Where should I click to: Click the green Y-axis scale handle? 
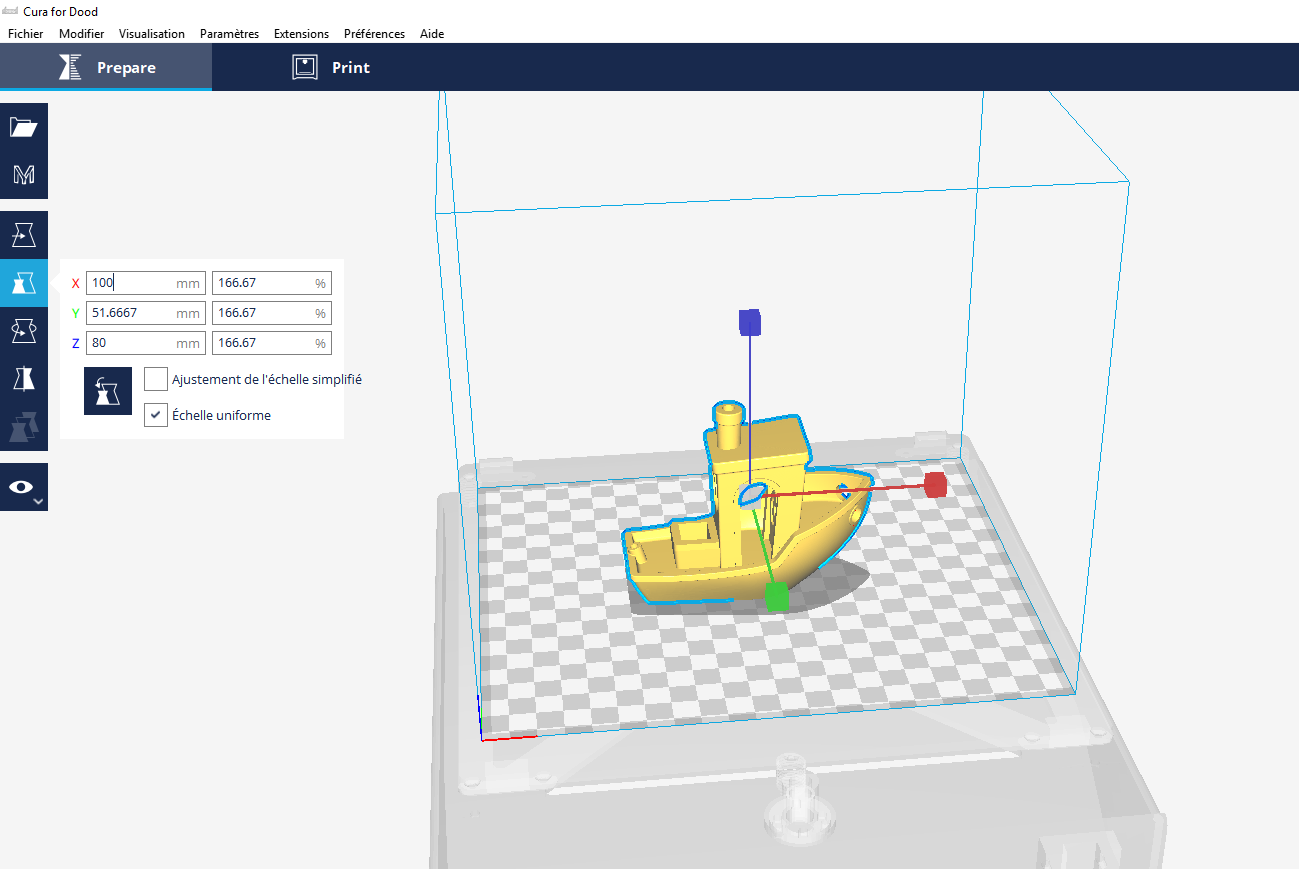pos(776,597)
